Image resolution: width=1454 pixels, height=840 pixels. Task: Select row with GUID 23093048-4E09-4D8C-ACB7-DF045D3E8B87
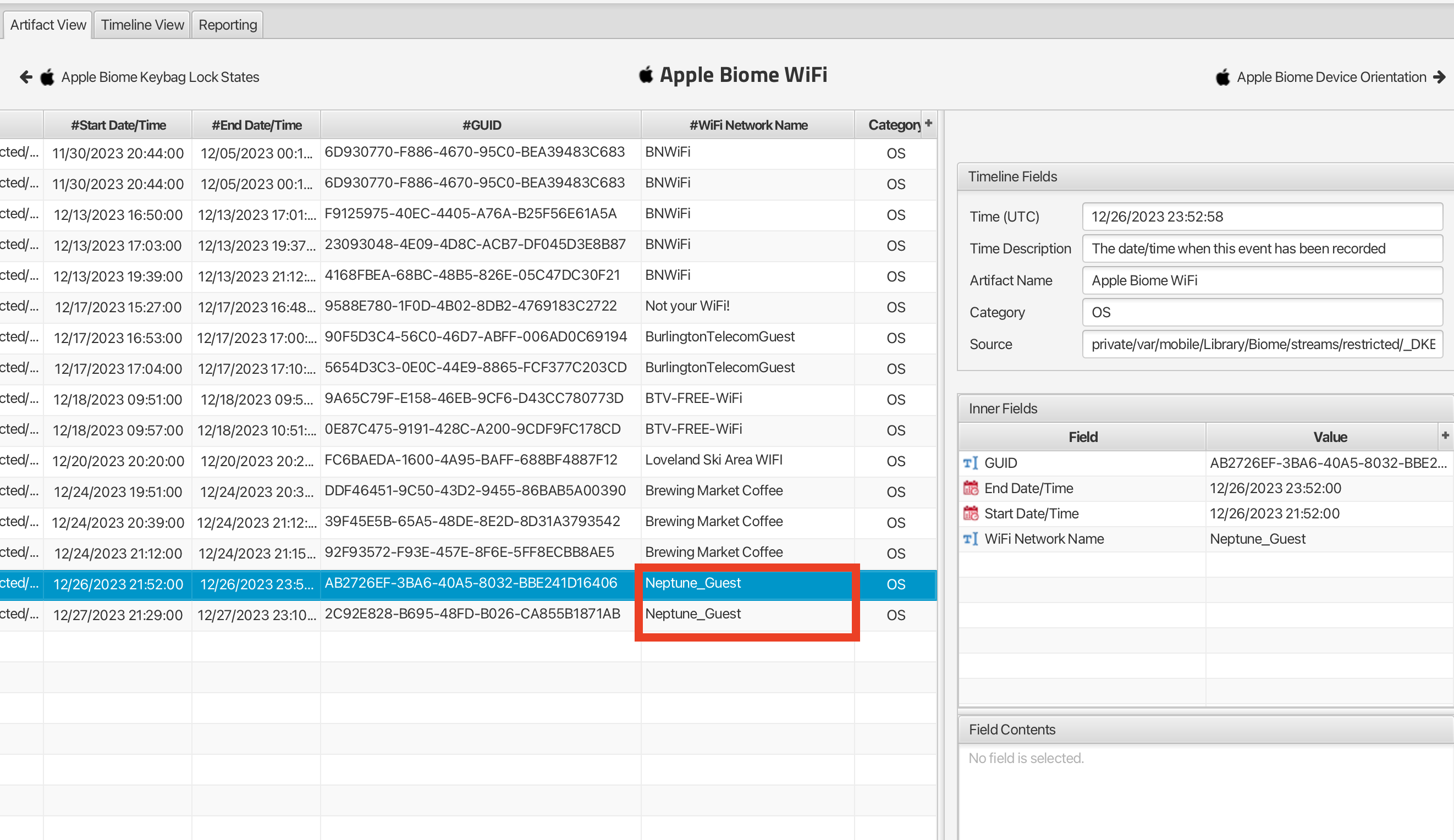coord(467,245)
